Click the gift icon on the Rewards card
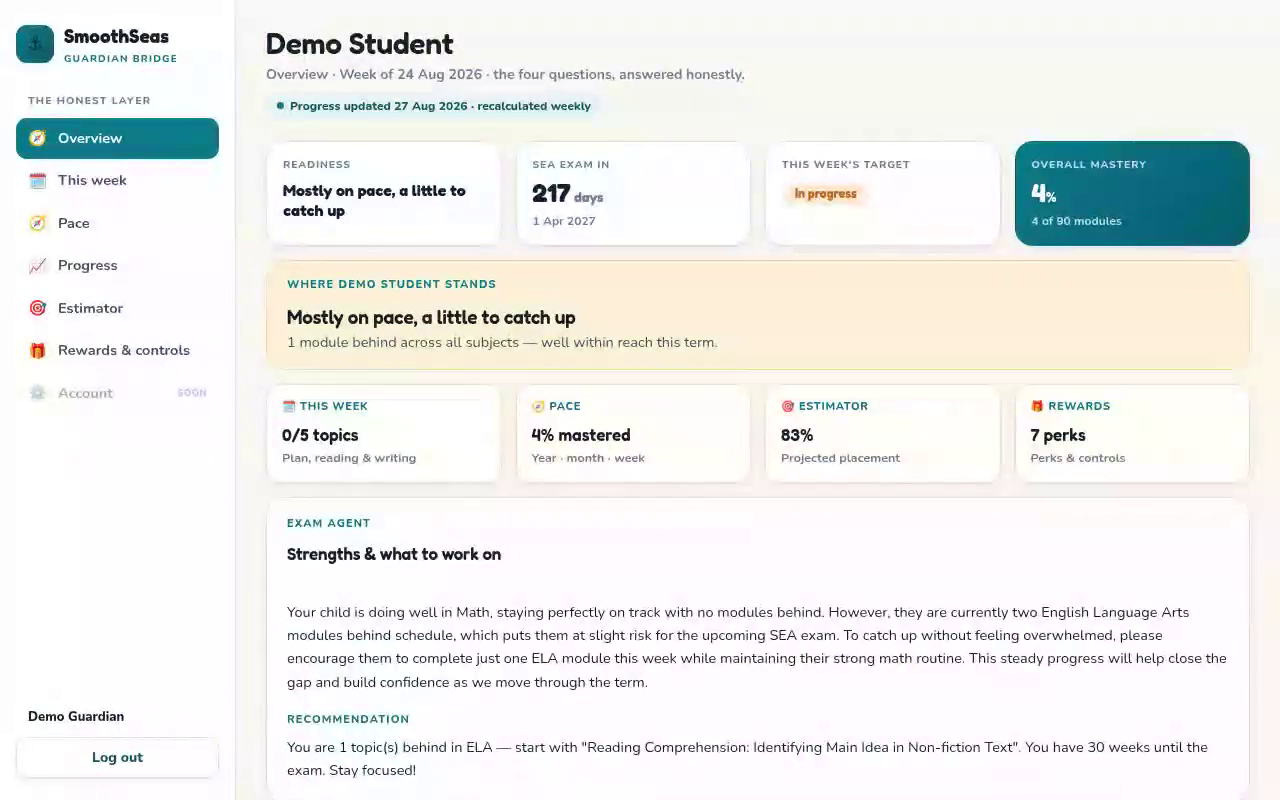1280x800 pixels. tap(1037, 406)
